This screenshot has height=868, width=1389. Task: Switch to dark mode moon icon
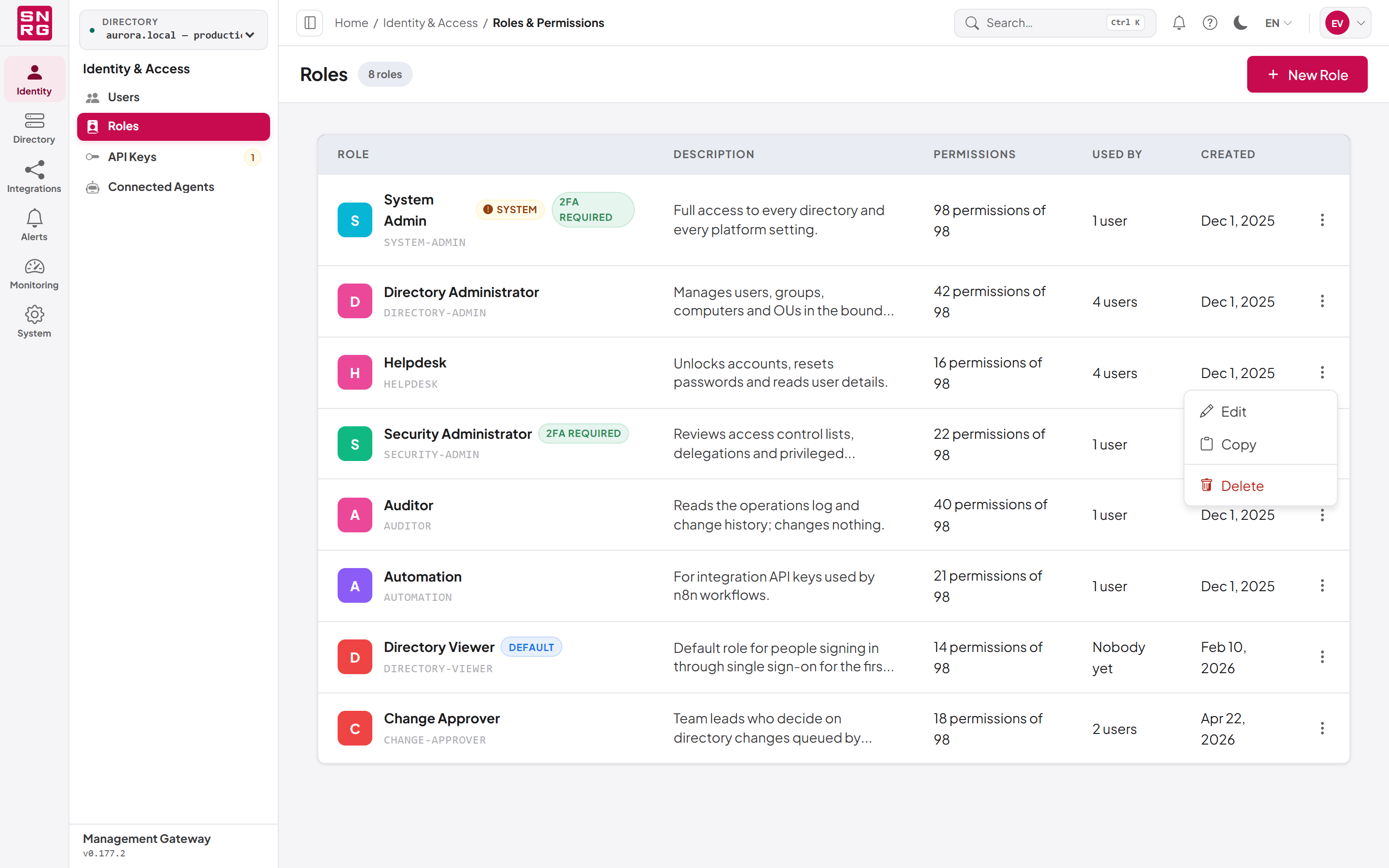(1240, 23)
